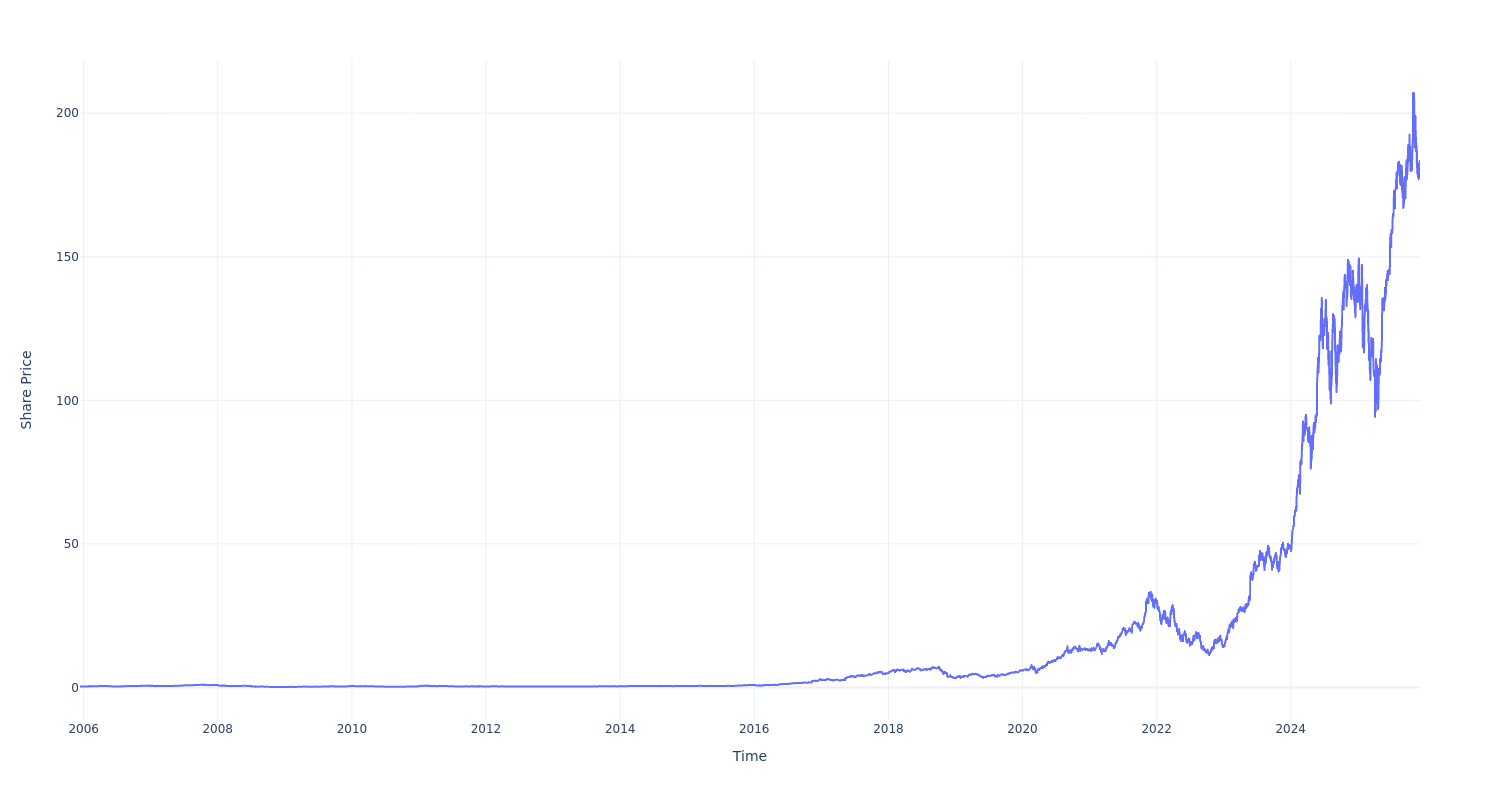The height and width of the screenshot is (800, 1500).
Task: Click the late-2021 local peak on line
Action: (1150, 592)
